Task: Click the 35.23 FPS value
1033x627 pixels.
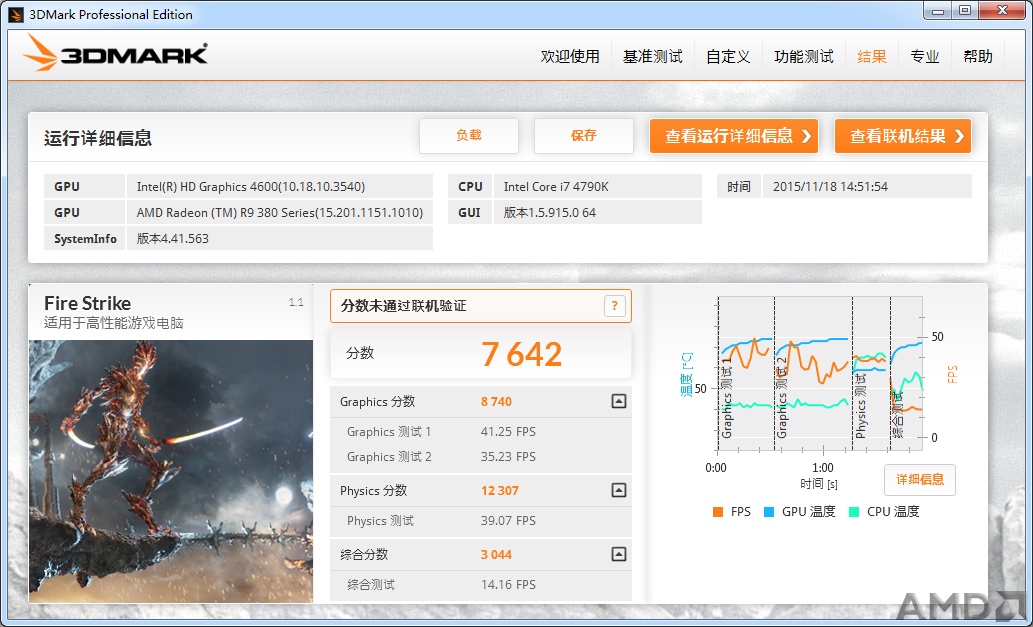Action: coord(508,457)
